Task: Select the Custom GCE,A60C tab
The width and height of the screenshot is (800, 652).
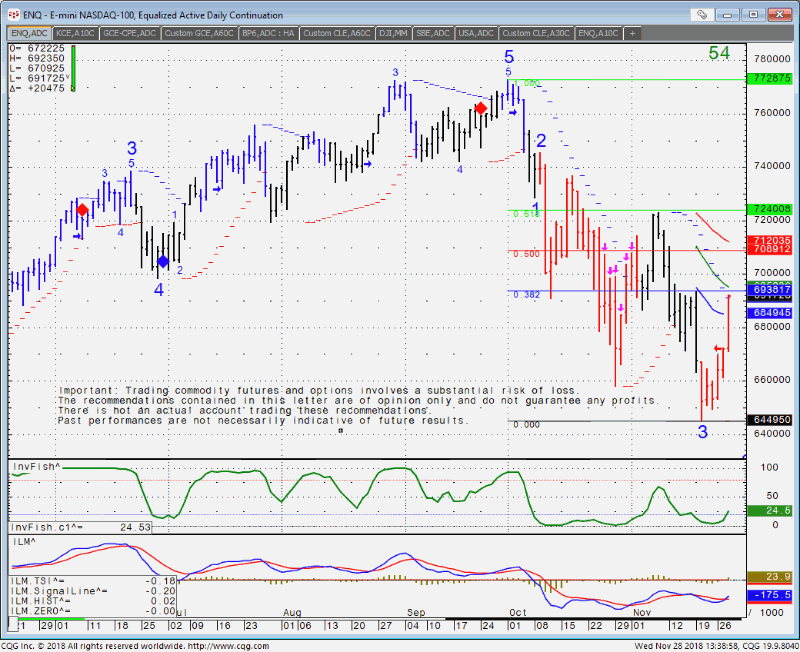Action: point(198,33)
